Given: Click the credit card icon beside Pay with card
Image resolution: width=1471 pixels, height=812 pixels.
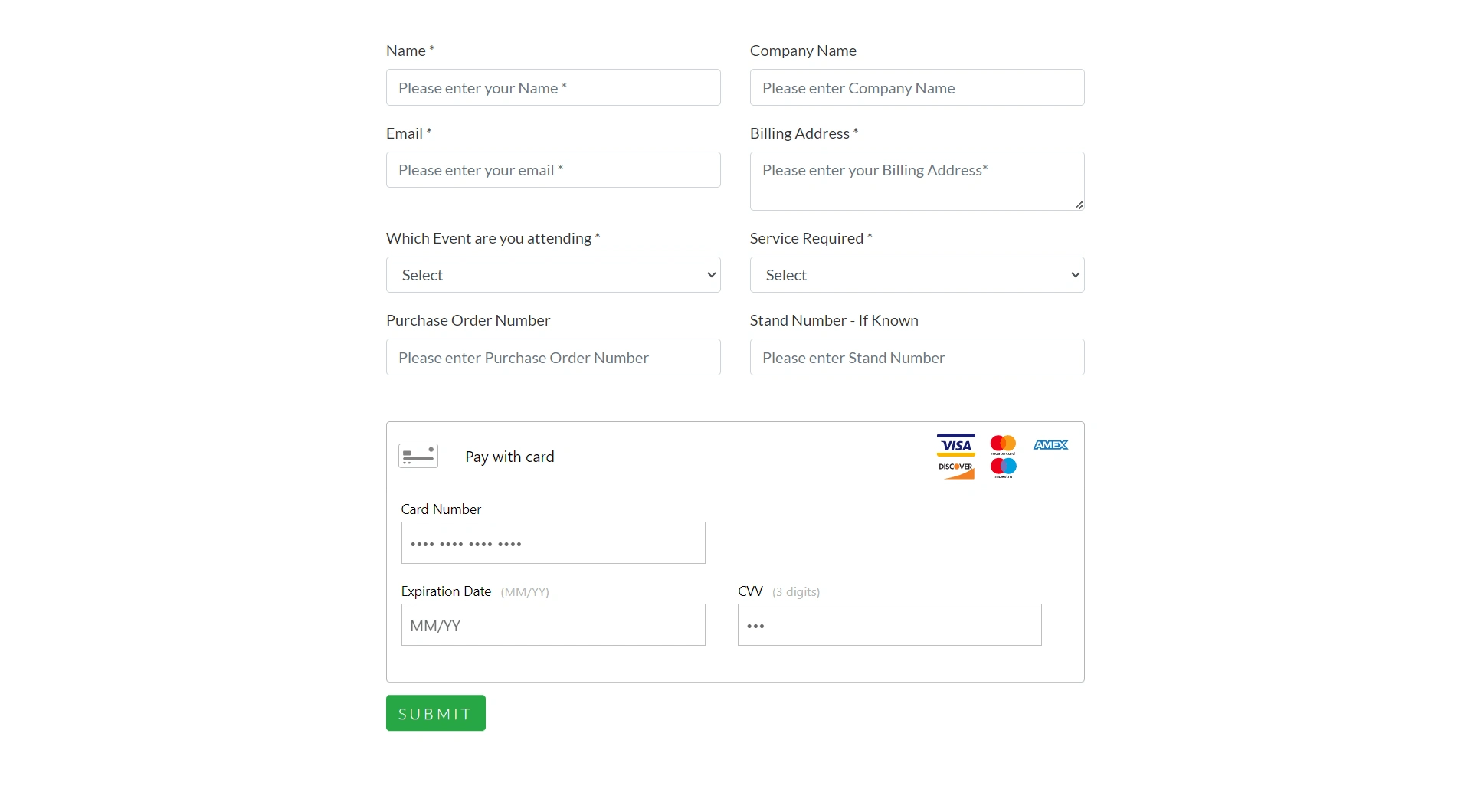Looking at the screenshot, I should tap(418, 456).
